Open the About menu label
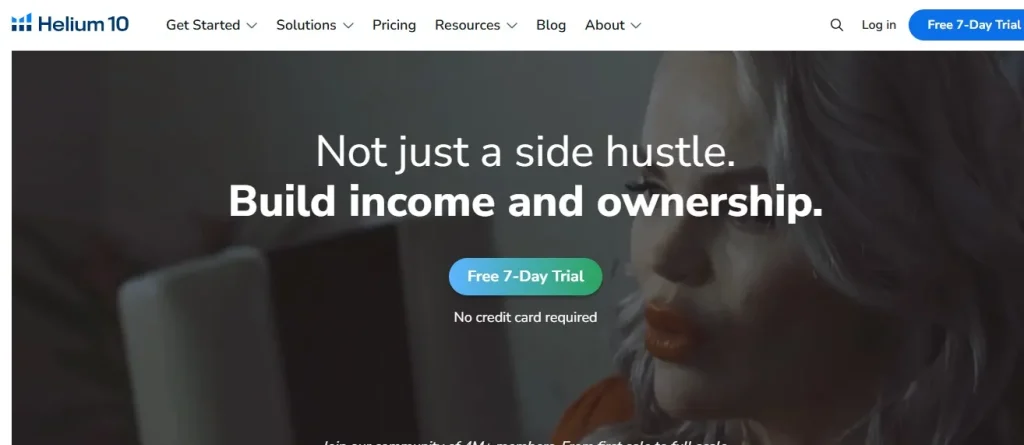This screenshot has width=1024, height=445. tap(605, 25)
